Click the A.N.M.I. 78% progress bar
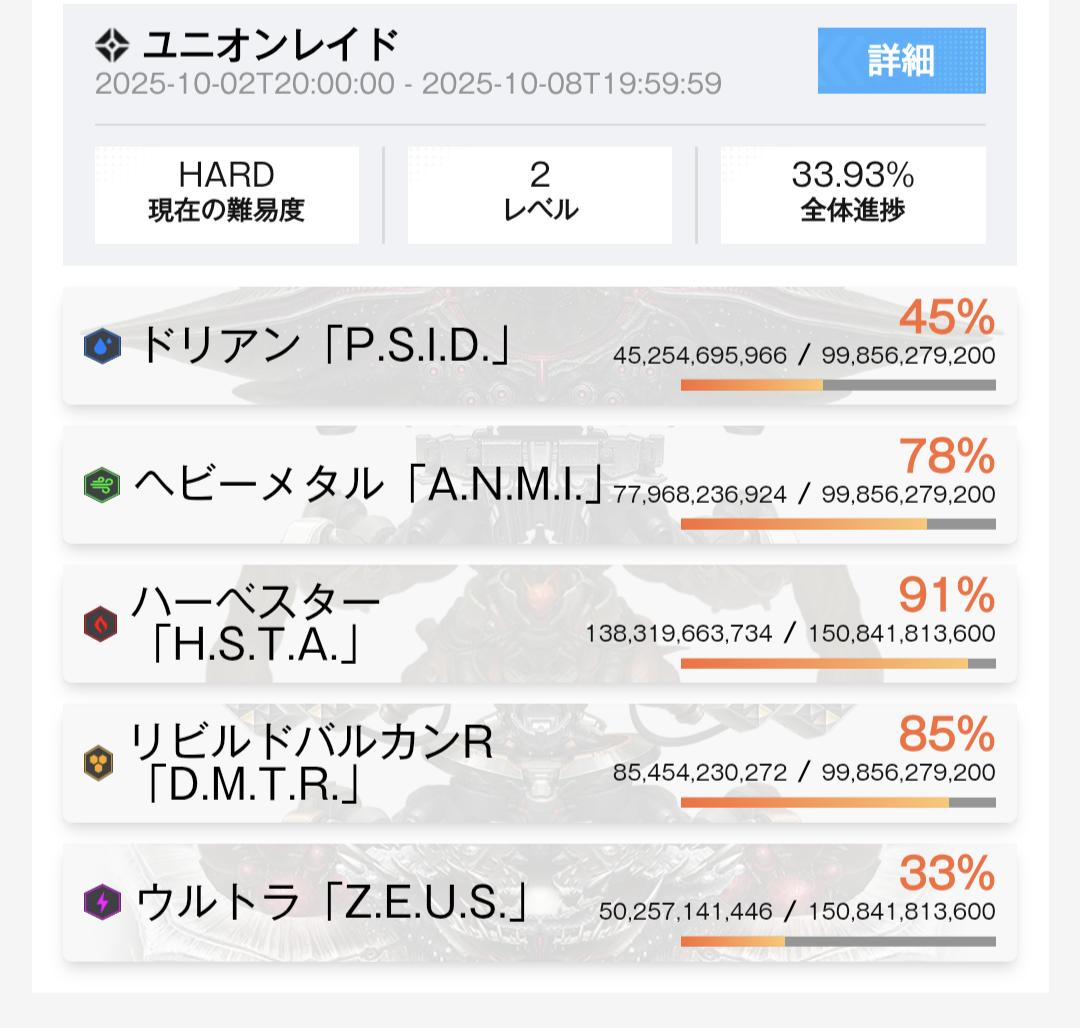The width and height of the screenshot is (1080, 1028). point(838,524)
